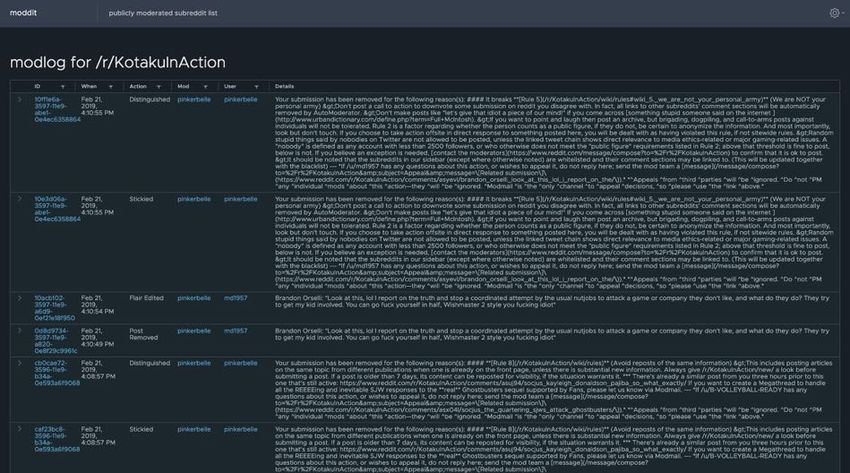The image size is (850, 473).
Task: Open the Action column filter icon
Action: coord(159,87)
